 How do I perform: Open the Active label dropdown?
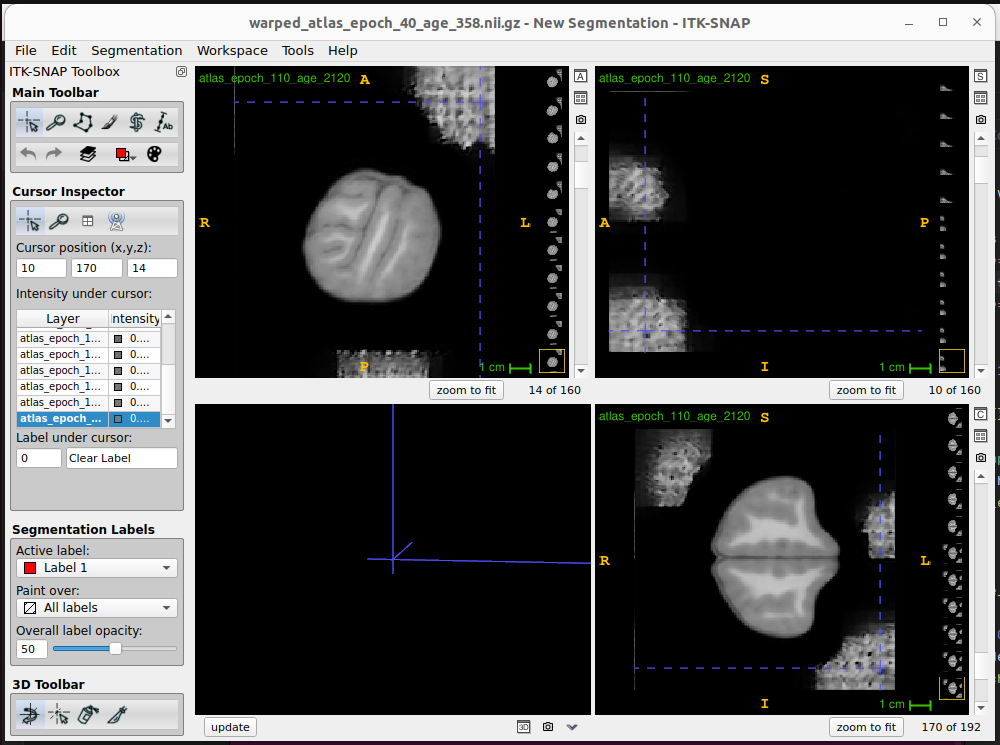click(x=97, y=568)
